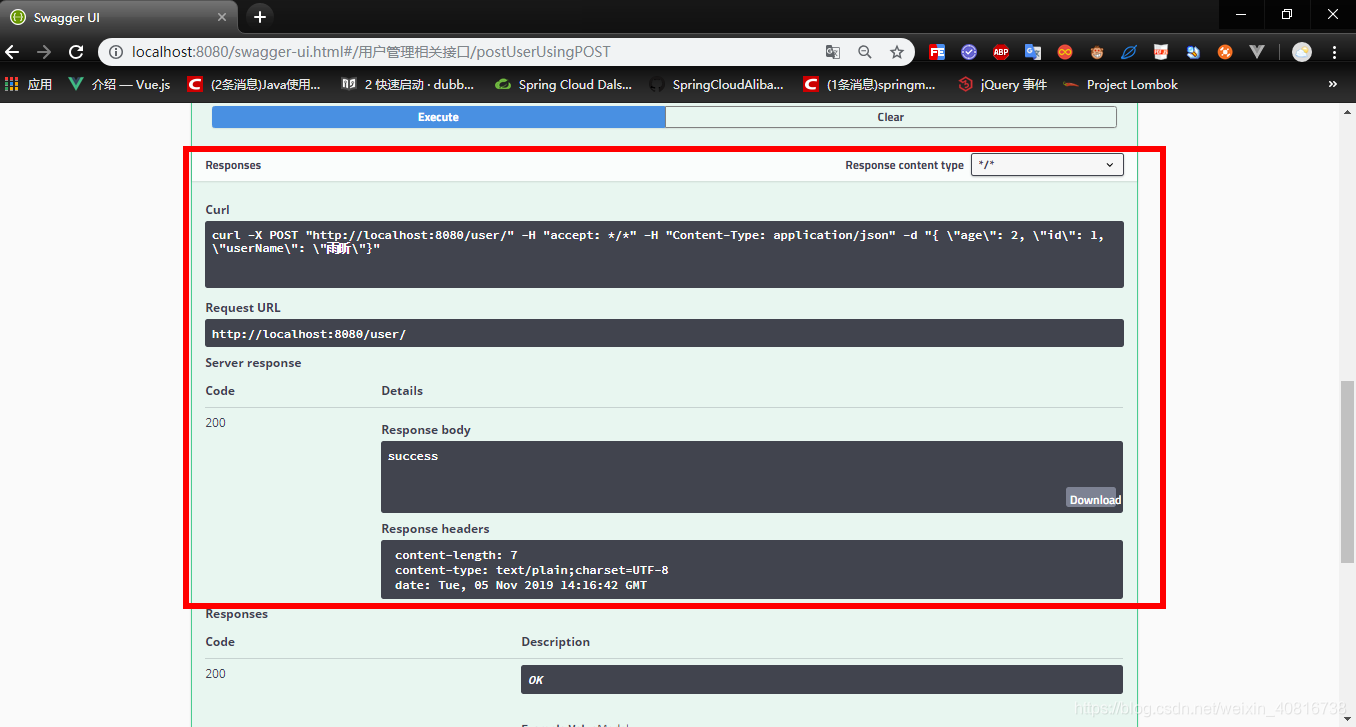Open a new browser tab
1356x727 pixels.
pos(260,17)
